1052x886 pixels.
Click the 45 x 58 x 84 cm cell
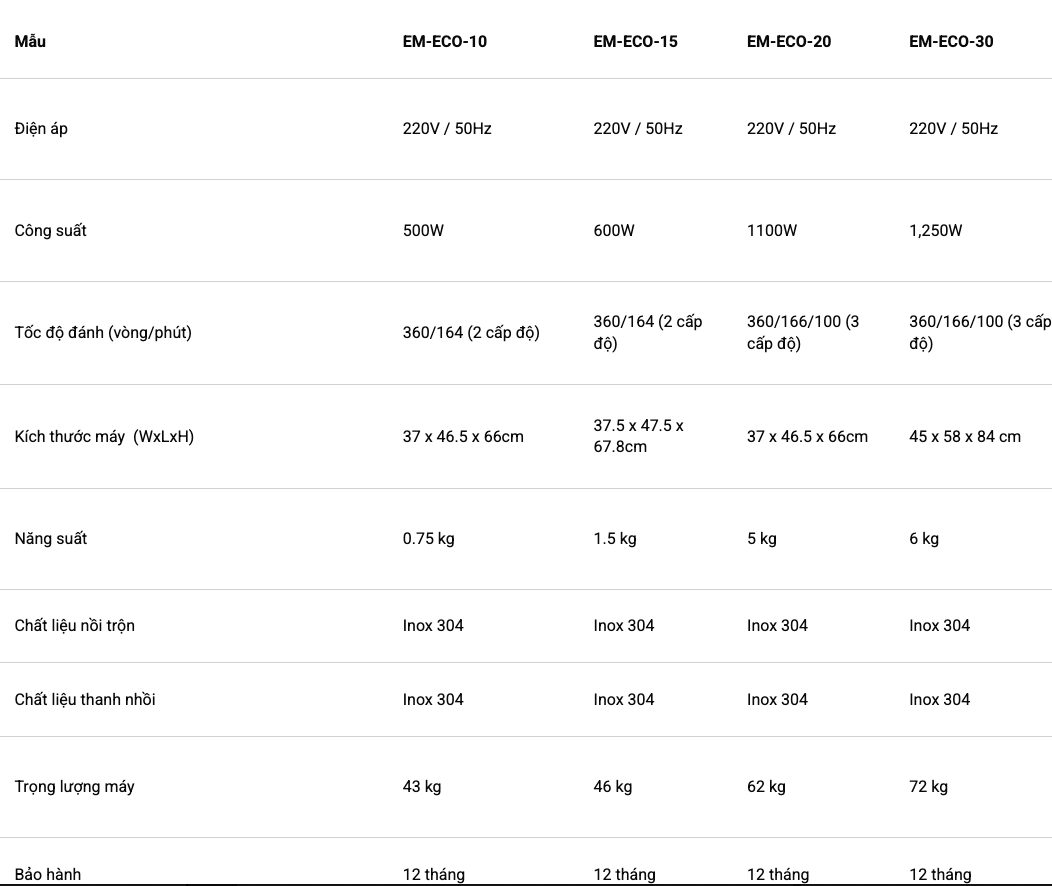click(x=965, y=436)
